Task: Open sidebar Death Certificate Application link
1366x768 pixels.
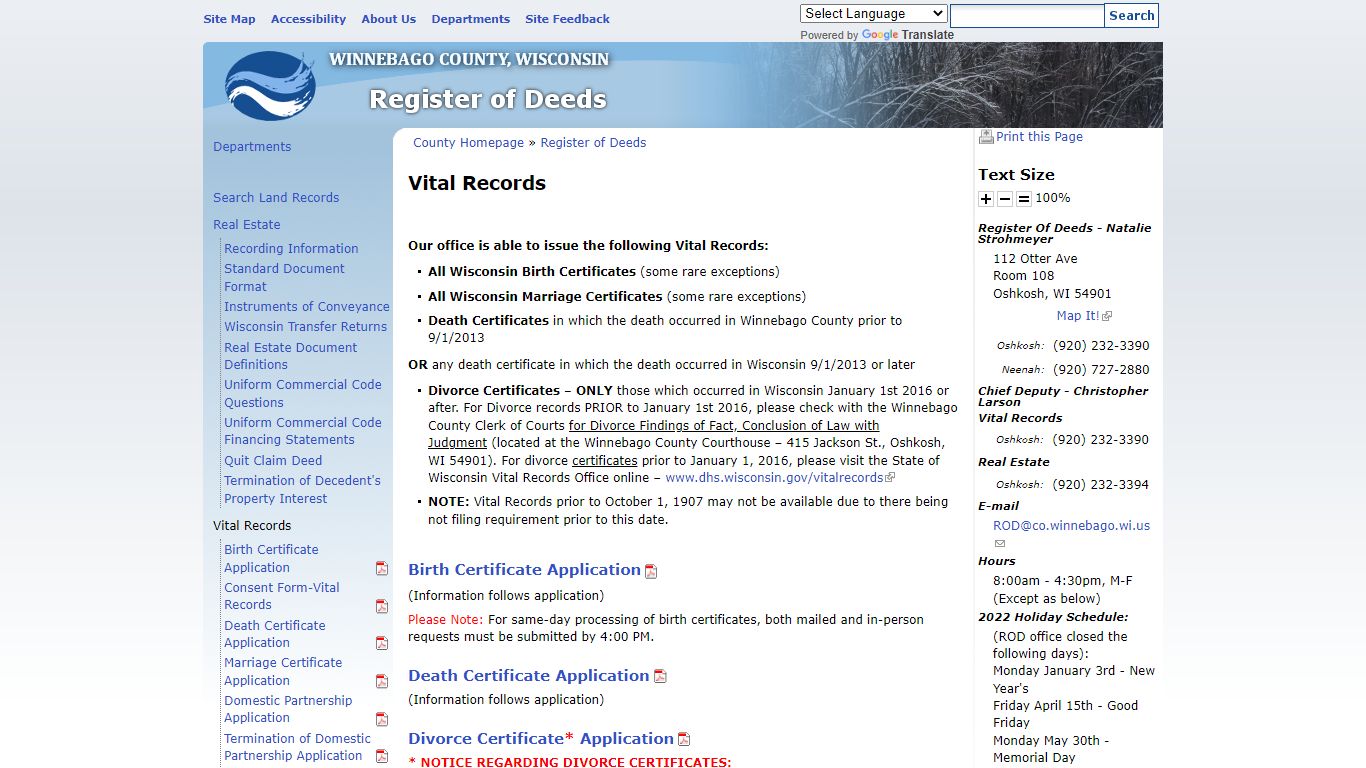Action: click(274, 634)
